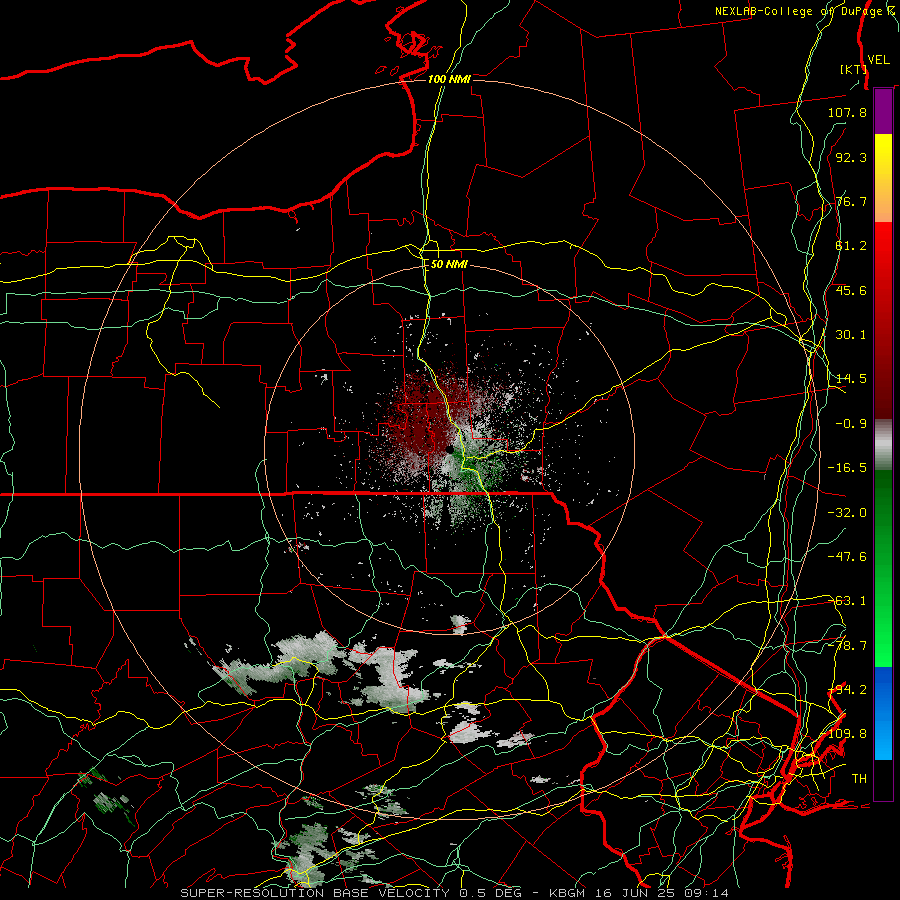900x900 pixels.
Task: Select the -63.1 velocity scale value
Action: click(847, 601)
